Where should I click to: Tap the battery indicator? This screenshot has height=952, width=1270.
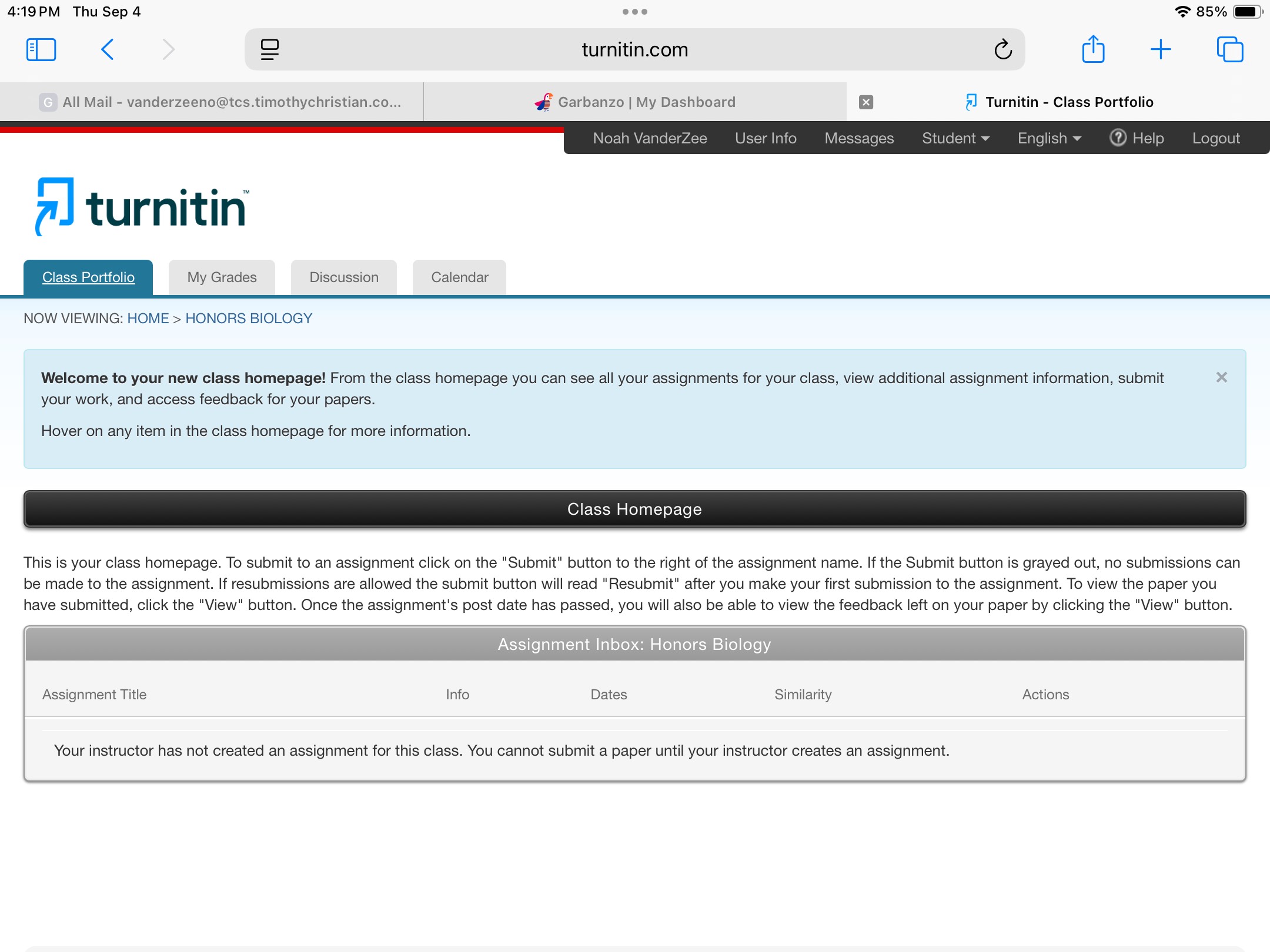[x=1248, y=12]
